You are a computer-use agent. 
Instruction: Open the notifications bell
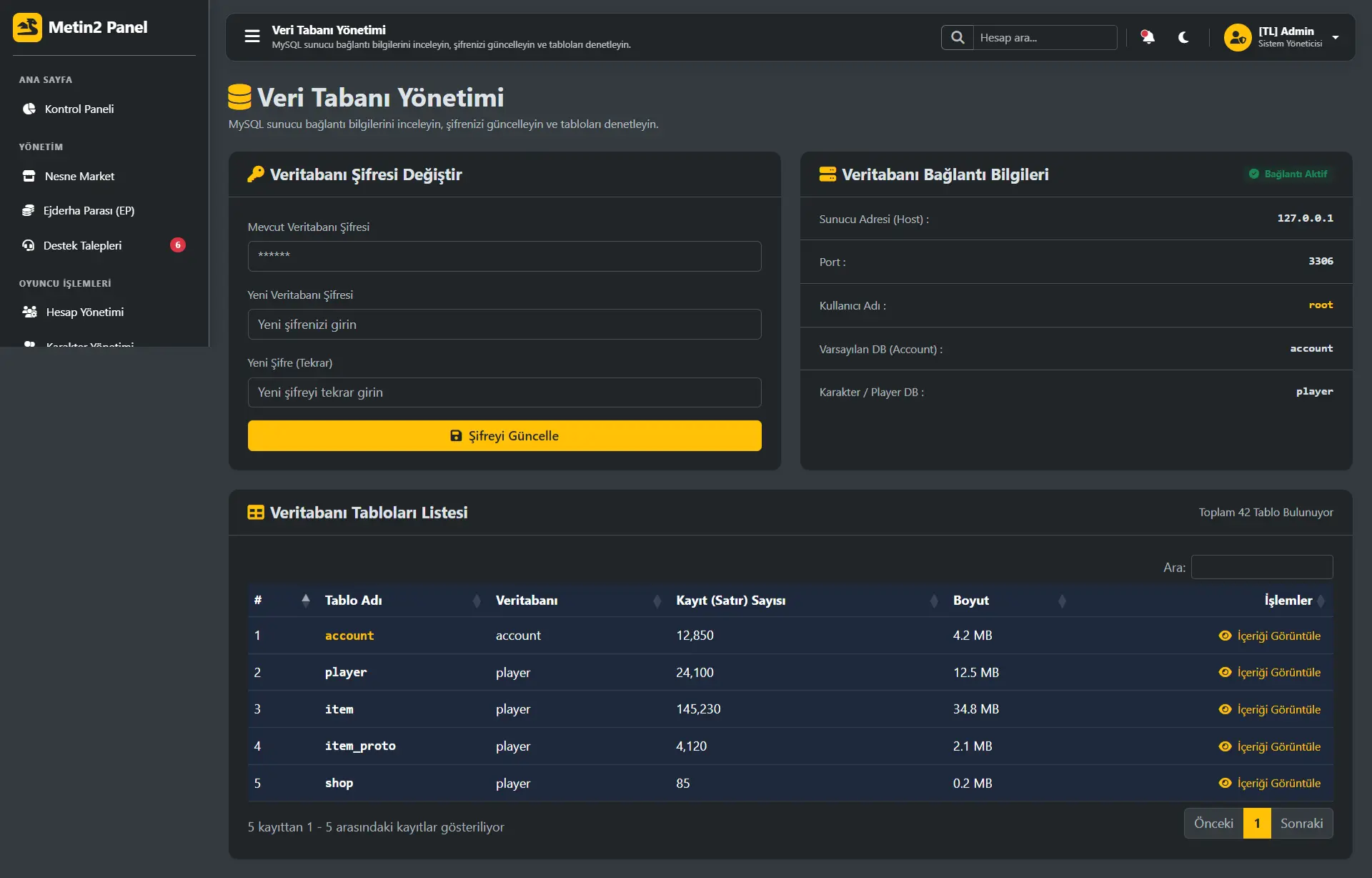pos(1148,37)
